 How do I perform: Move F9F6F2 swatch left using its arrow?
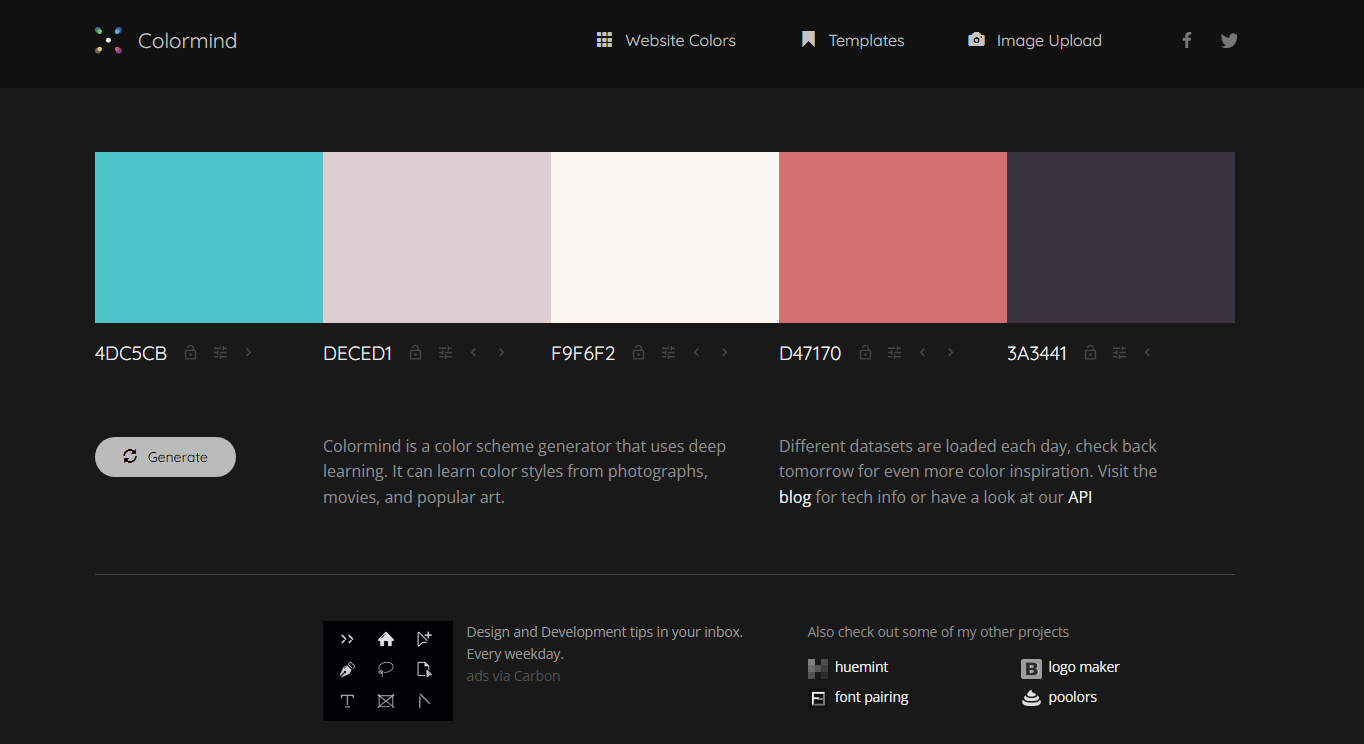[x=696, y=352]
